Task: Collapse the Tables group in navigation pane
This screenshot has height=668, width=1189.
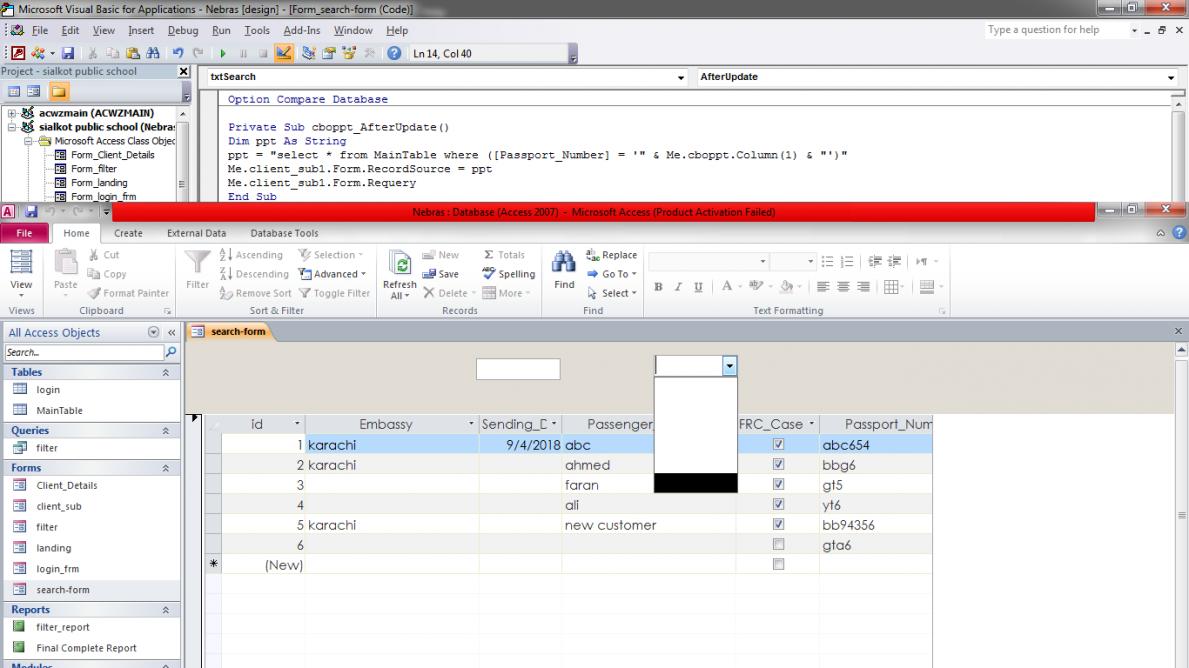Action: coord(165,372)
